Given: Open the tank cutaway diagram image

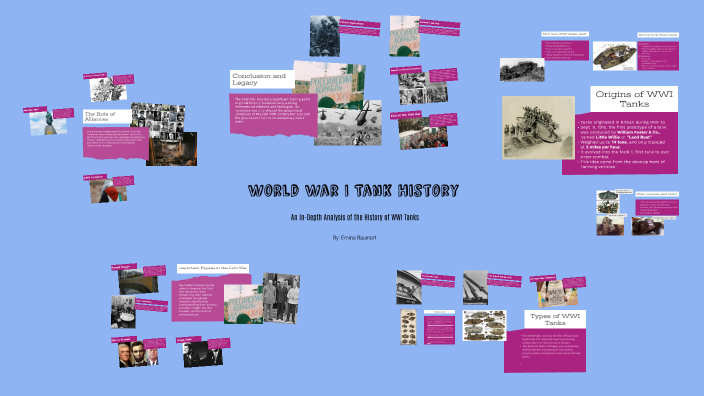Looking at the screenshot, I should tap(614, 56).
